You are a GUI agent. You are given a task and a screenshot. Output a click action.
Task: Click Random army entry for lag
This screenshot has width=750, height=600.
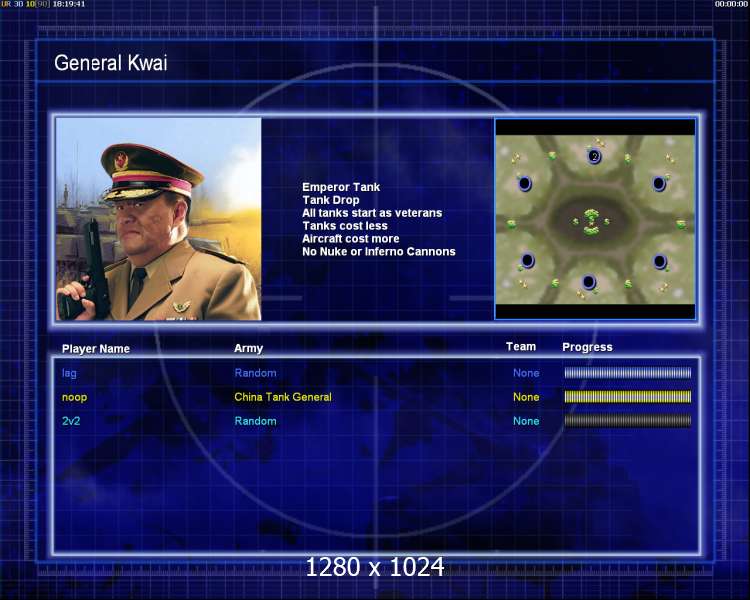255,373
